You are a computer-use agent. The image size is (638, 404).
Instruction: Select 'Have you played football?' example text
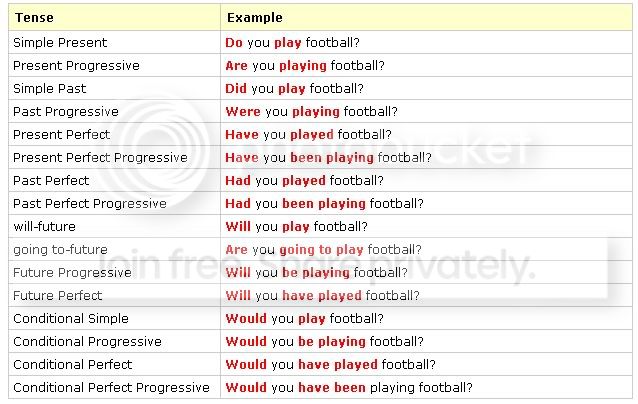[x=308, y=135]
